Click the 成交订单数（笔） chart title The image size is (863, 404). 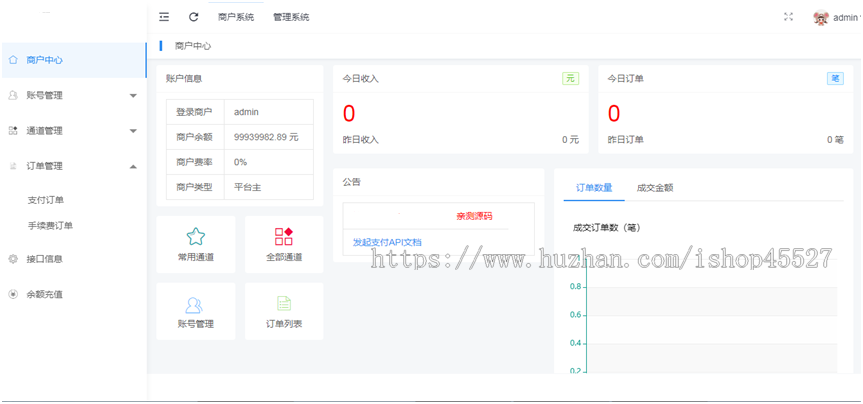tap(606, 227)
